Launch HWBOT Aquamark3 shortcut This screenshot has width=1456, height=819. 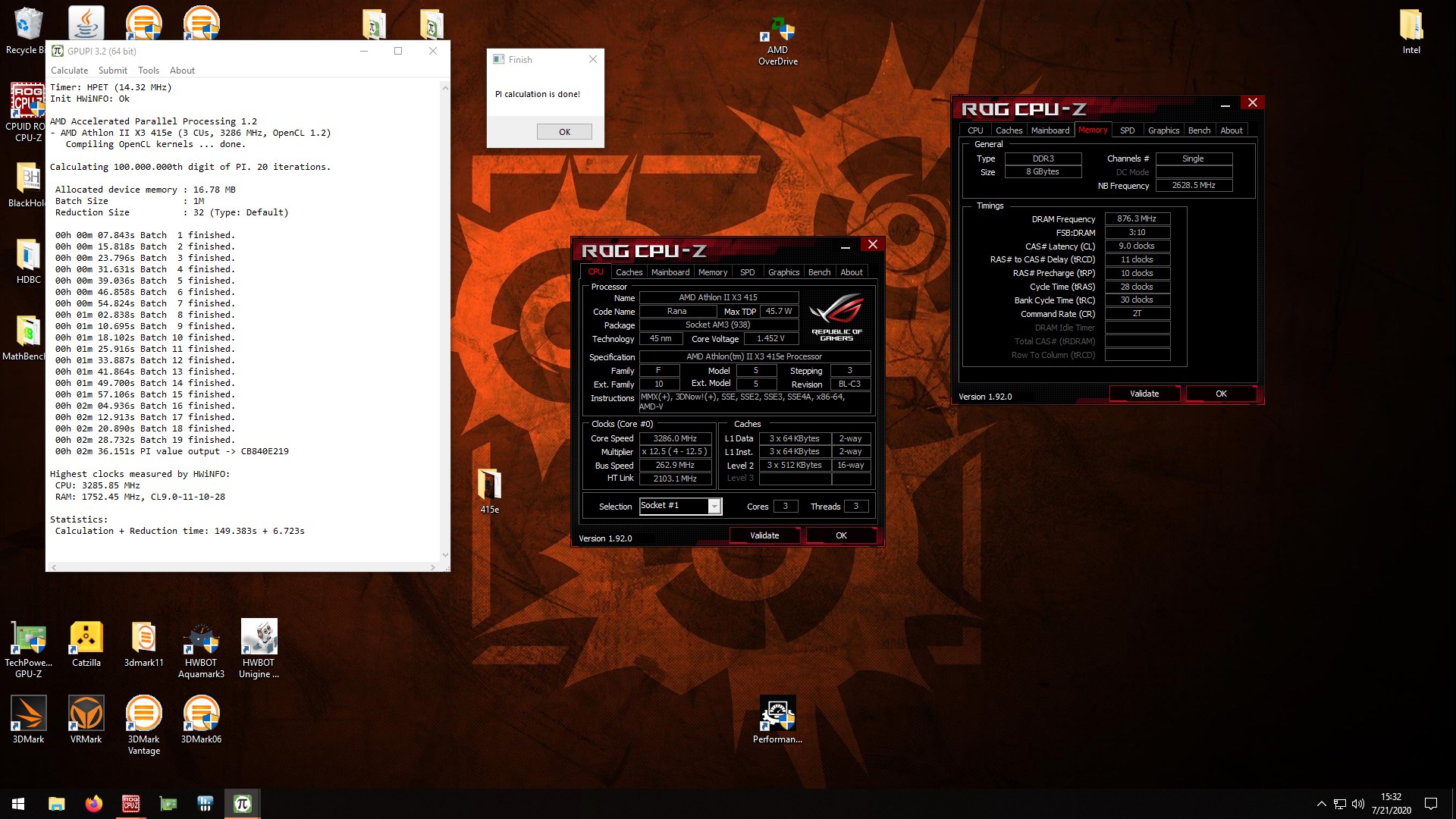pyautogui.click(x=201, y=648)
